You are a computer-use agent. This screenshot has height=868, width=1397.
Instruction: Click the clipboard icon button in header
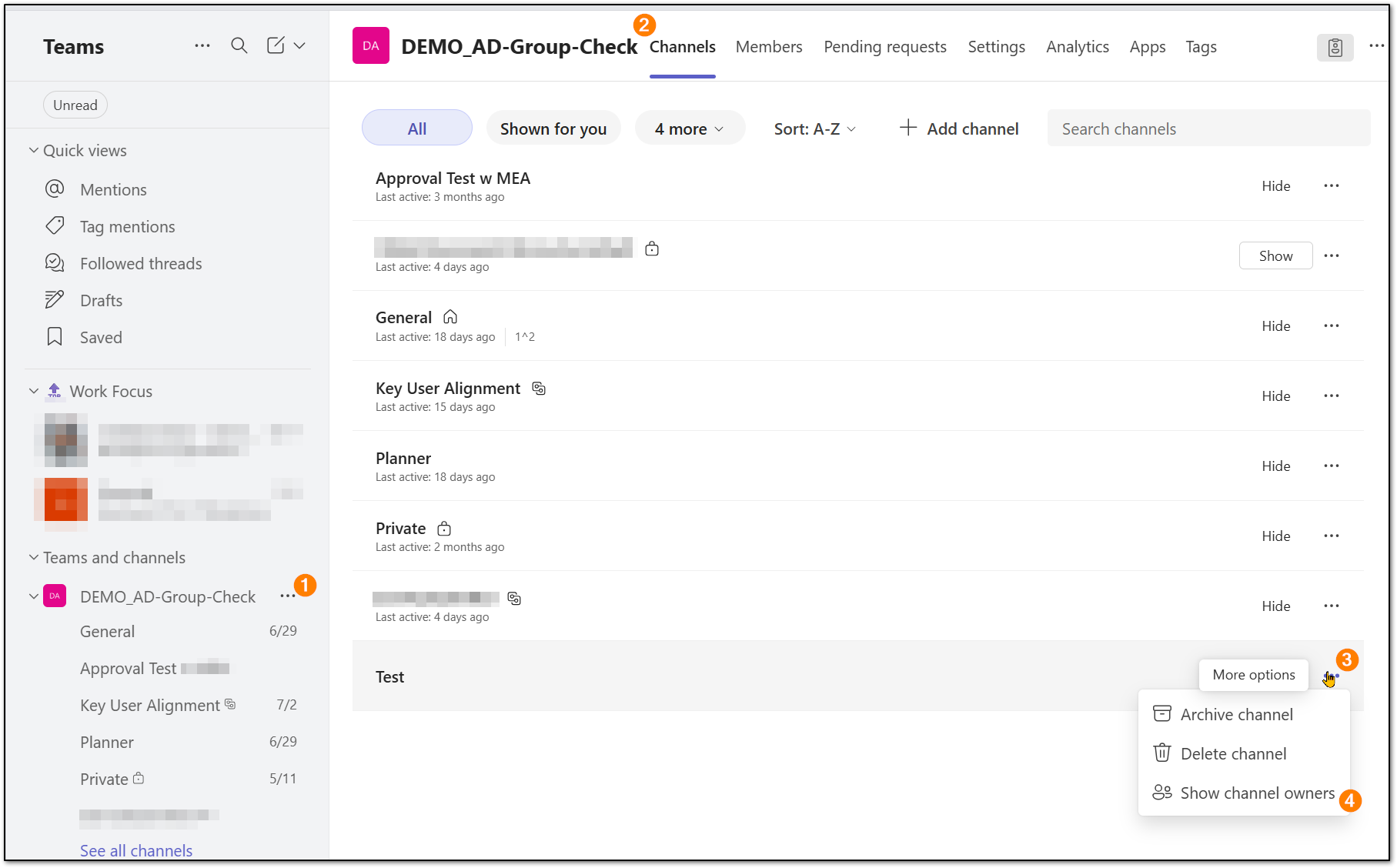coord(1335,48)
